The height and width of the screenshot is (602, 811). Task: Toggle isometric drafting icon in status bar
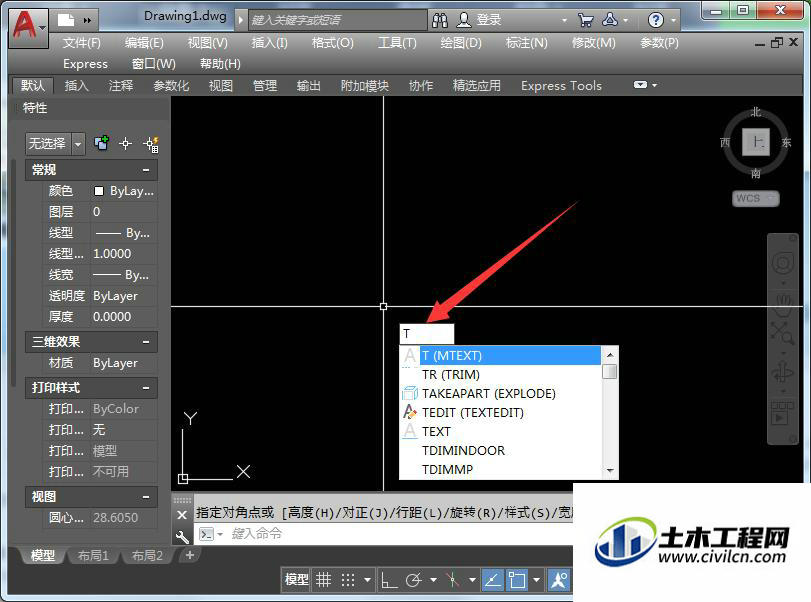tap(453, 580)
